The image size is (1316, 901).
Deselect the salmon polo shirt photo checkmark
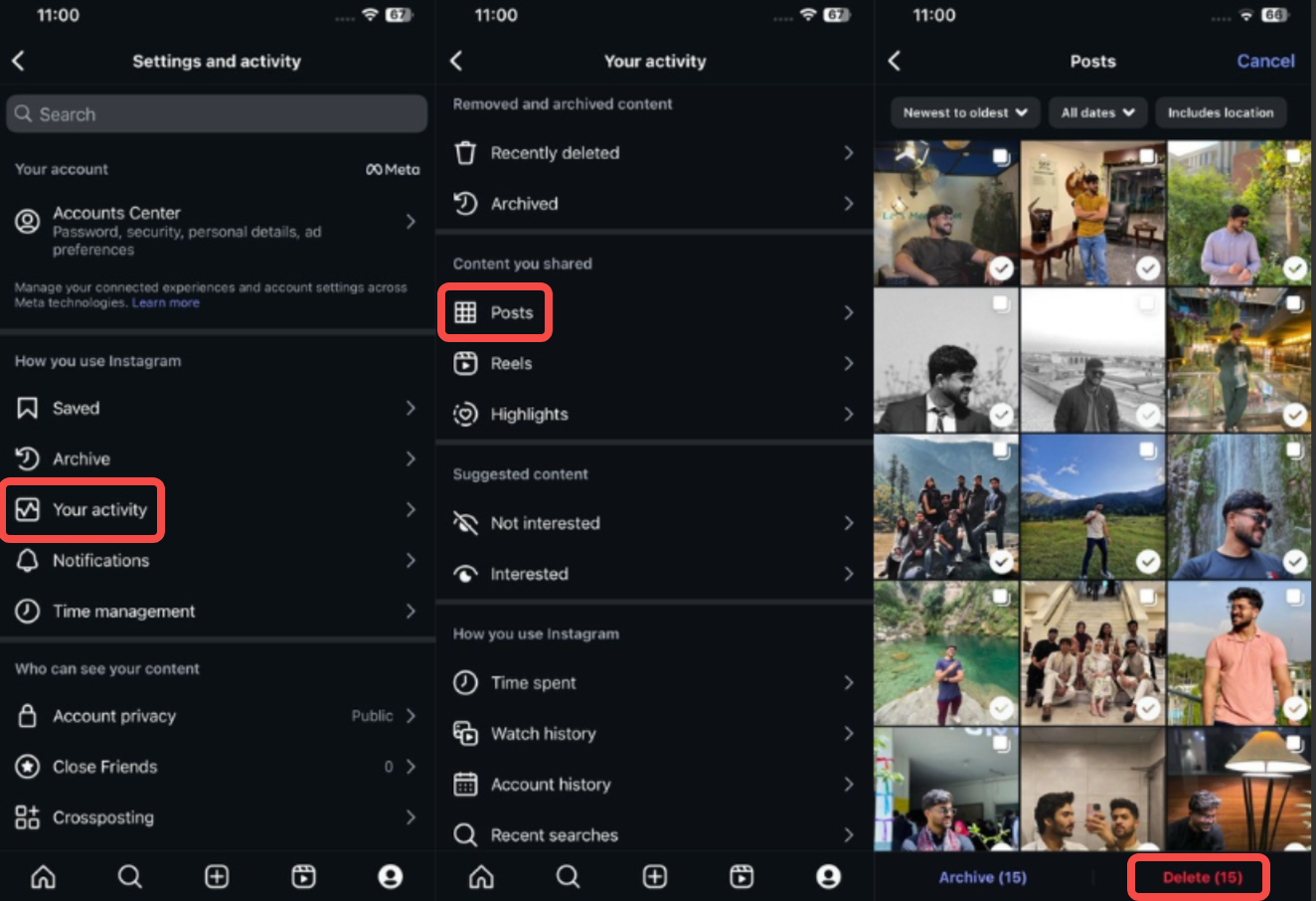pos(1295,707)
